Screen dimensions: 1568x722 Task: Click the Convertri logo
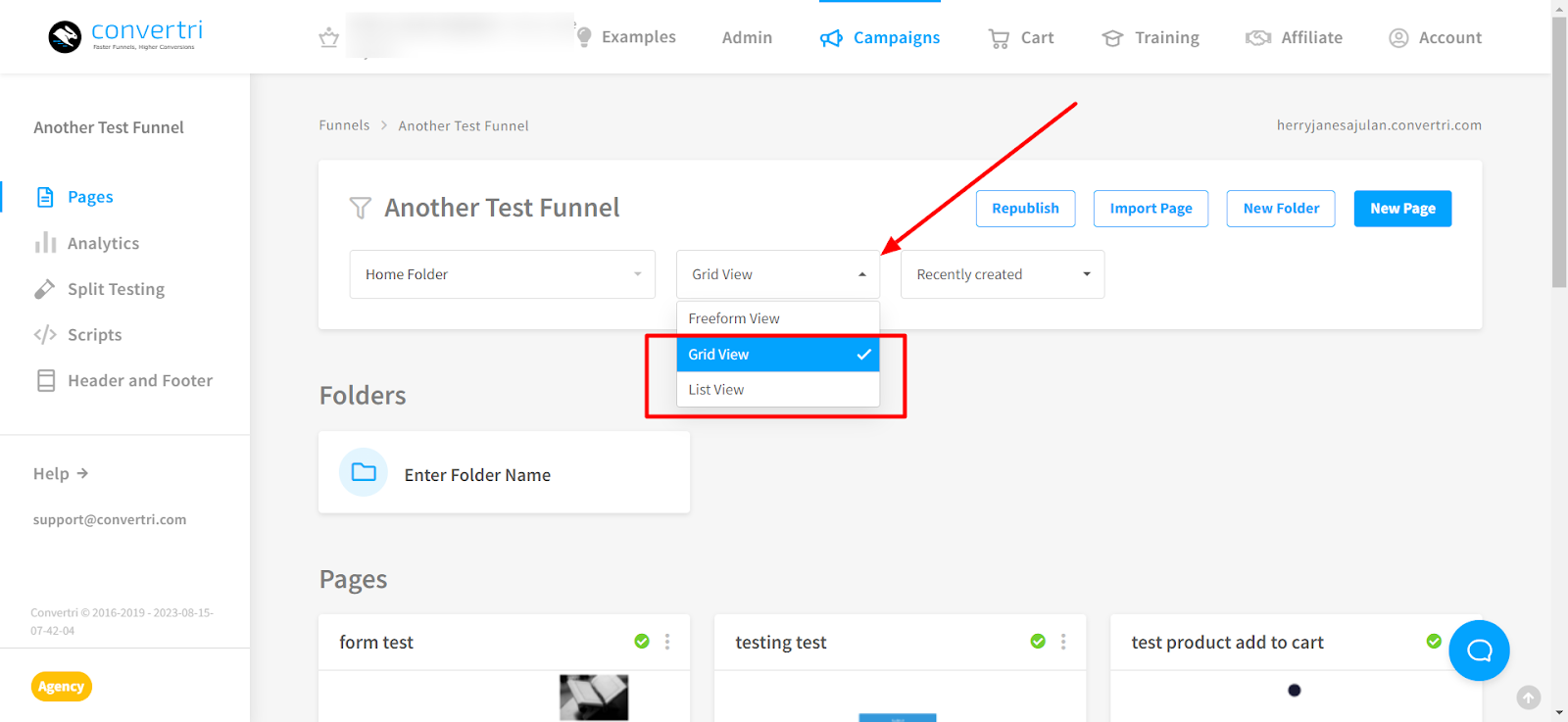point(125,36)
